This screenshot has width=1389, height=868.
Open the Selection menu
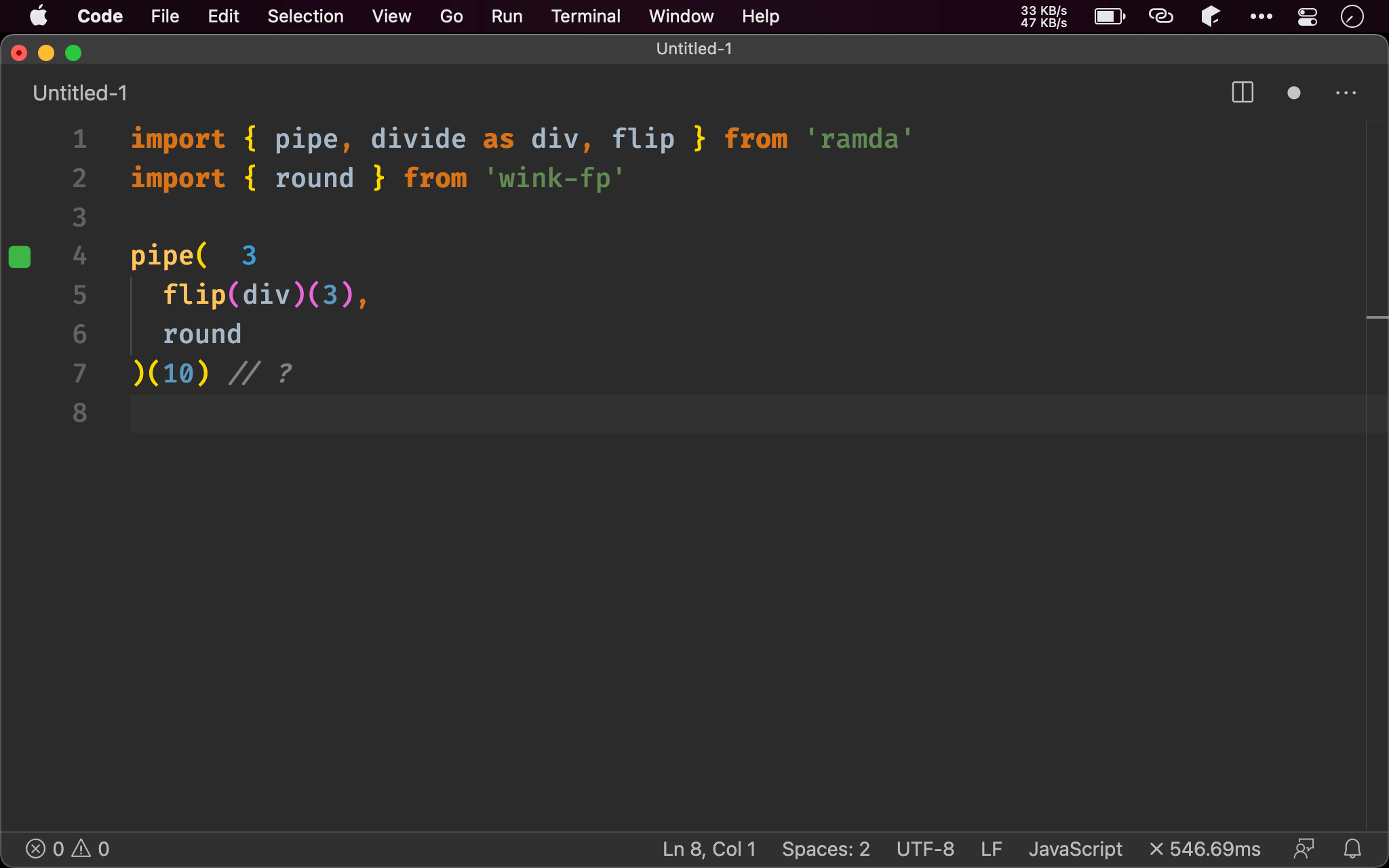pos(305,16)
